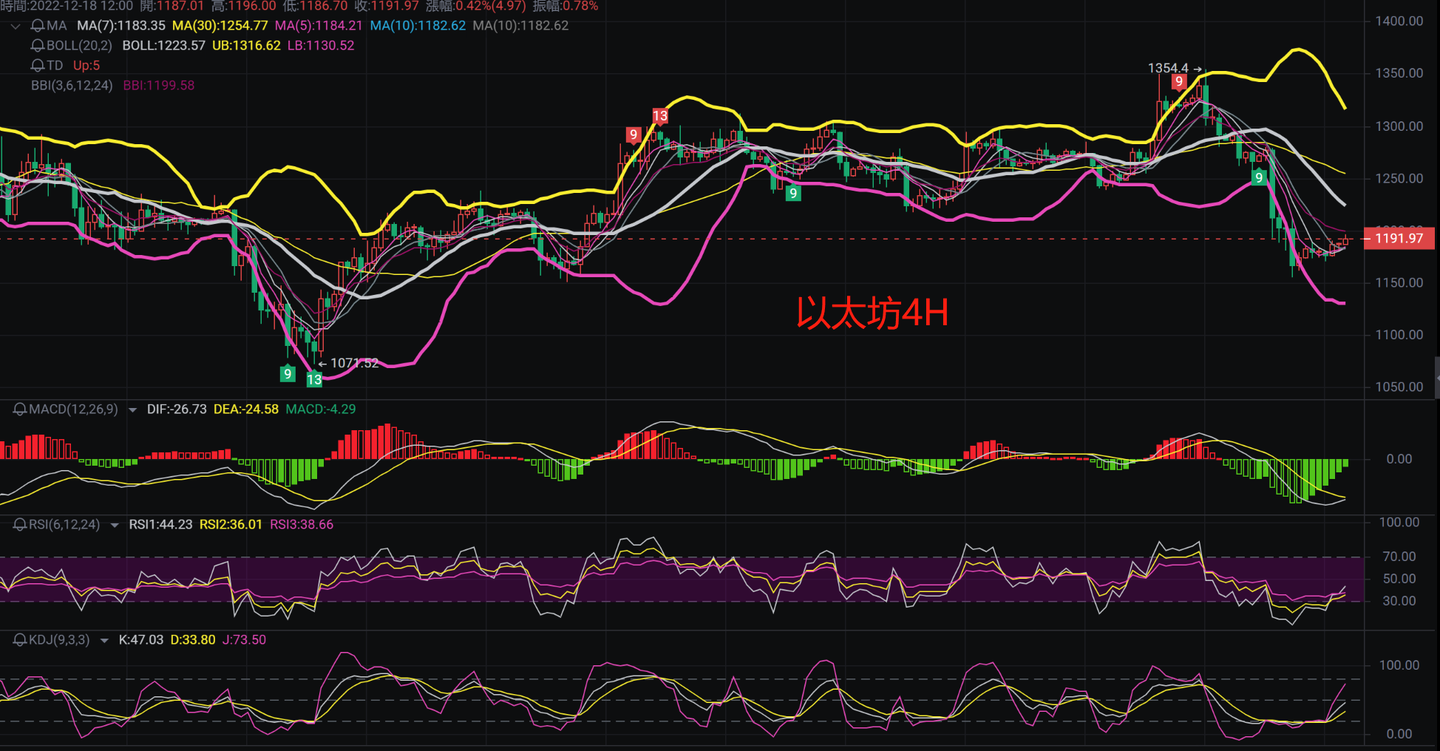The height and width of the screenshot is (751, 1440).
Task: Click the RSI3:38.66 value
Action: coord(302,524)
